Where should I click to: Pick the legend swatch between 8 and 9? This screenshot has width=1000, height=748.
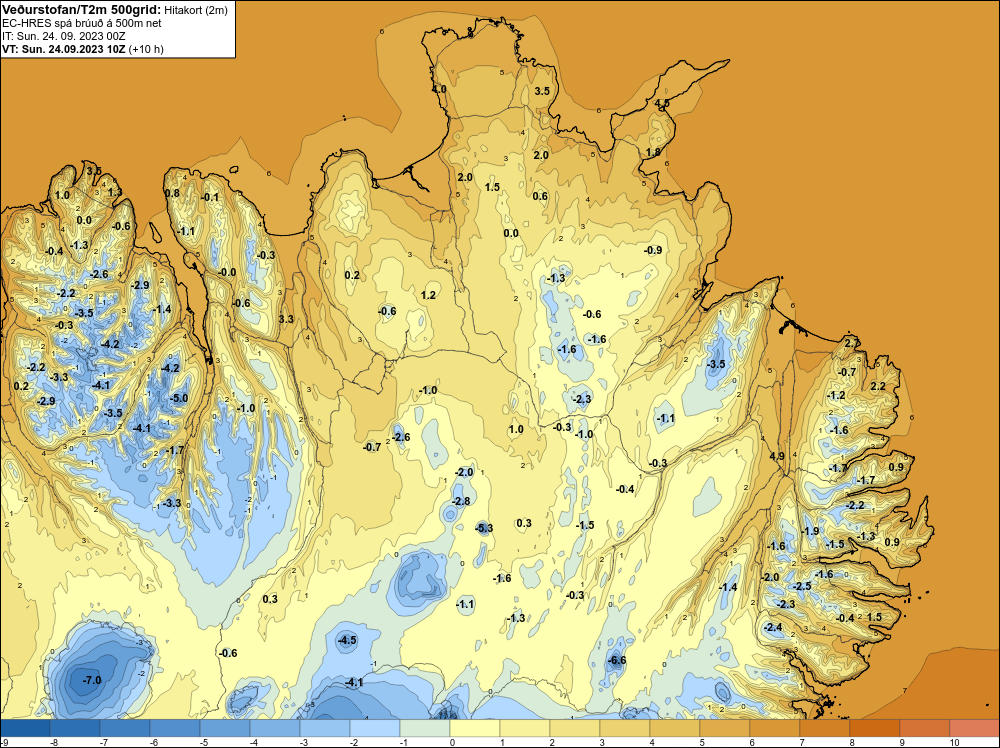click(875, 728)
